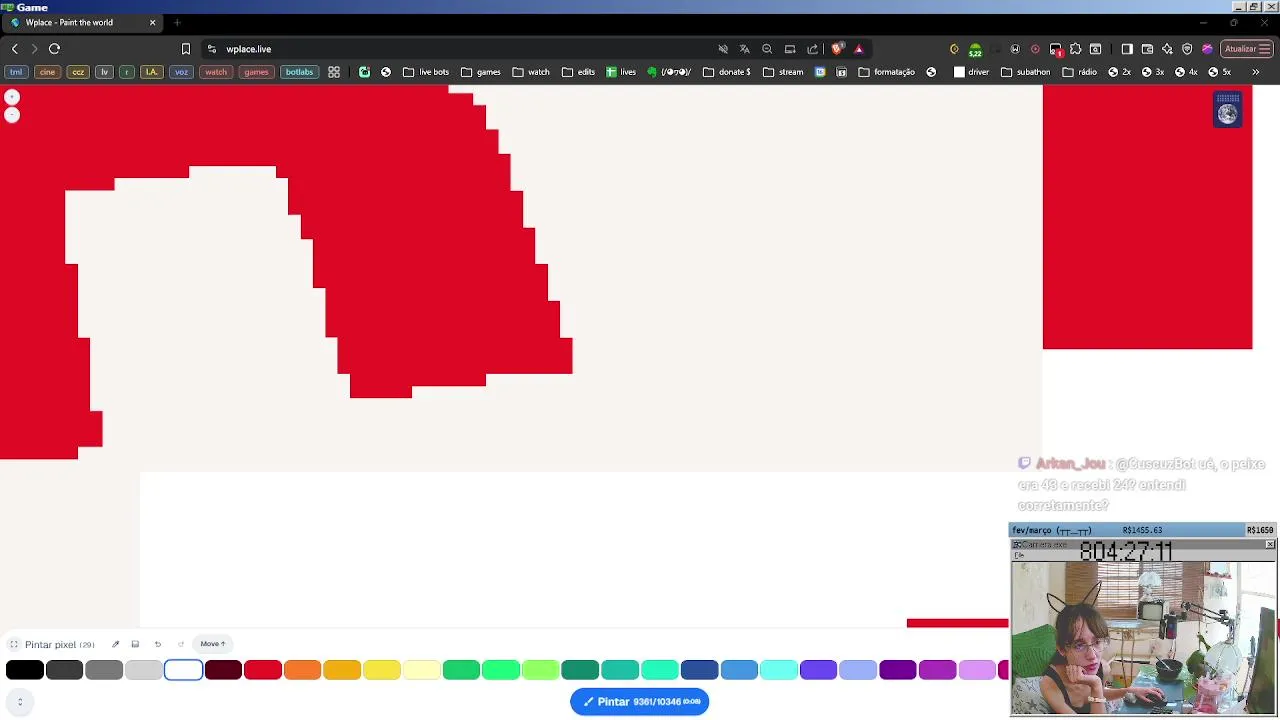Select the Wplace - Paint the world tab
The height and width of the screenshot is (720, 1280).
tap(82, 22)
